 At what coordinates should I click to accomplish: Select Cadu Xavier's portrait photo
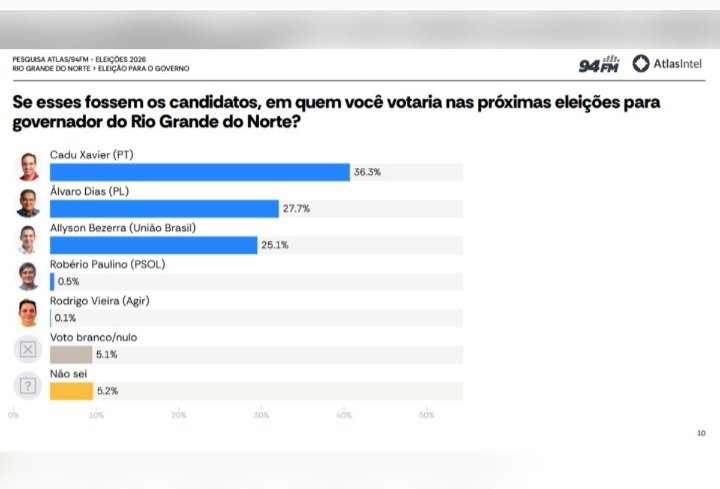tap(28, 167)
